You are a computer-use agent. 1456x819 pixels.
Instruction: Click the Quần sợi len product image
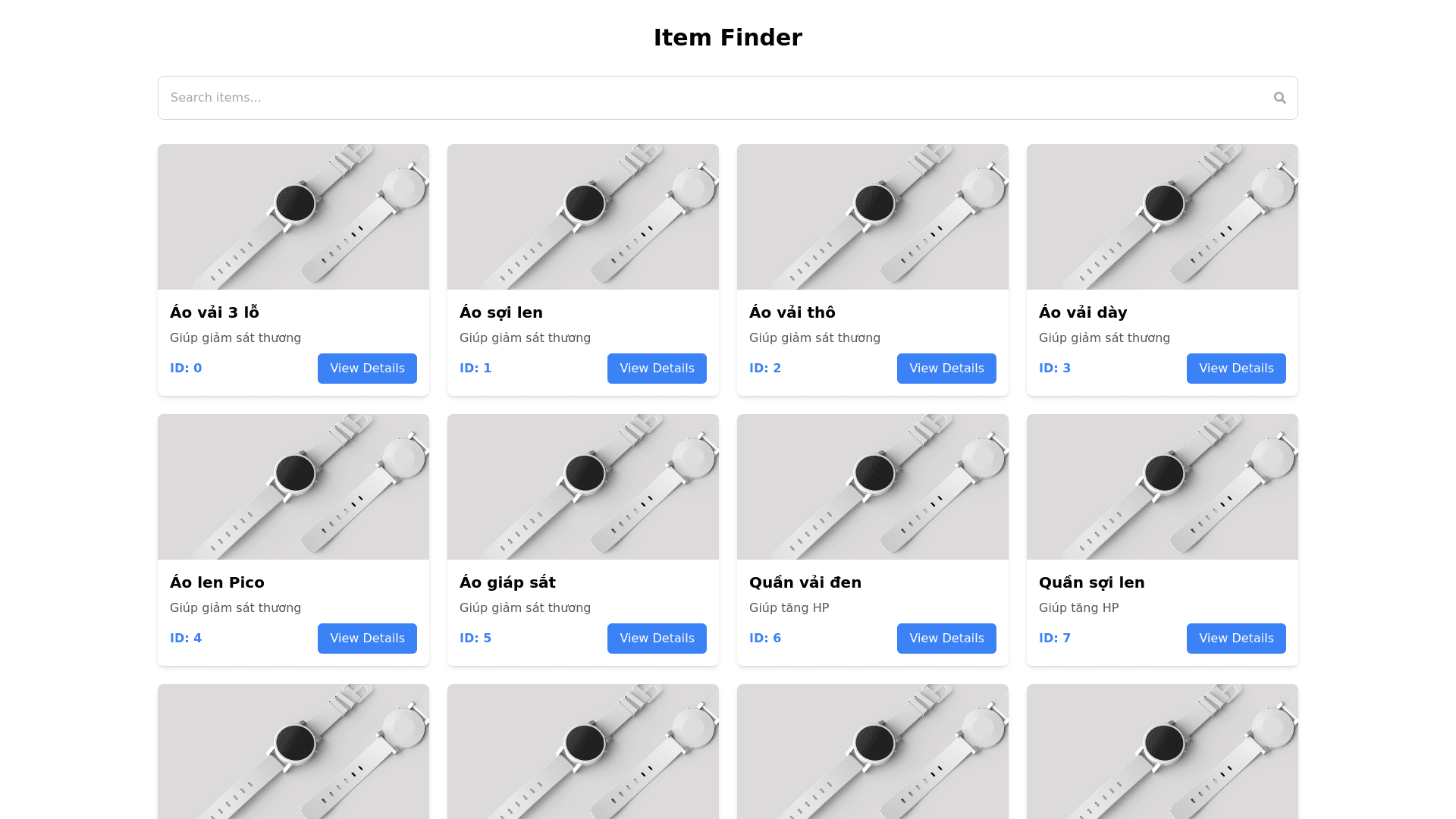pos(1163,487)
